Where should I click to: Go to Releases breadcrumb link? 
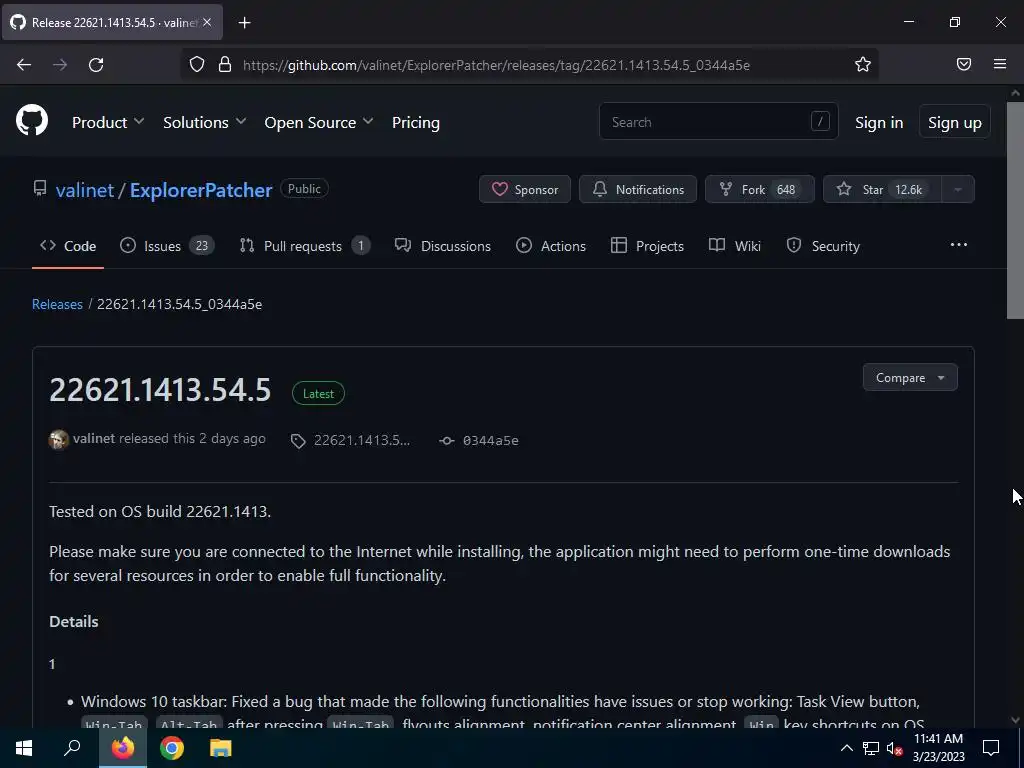tap(57, 304)
